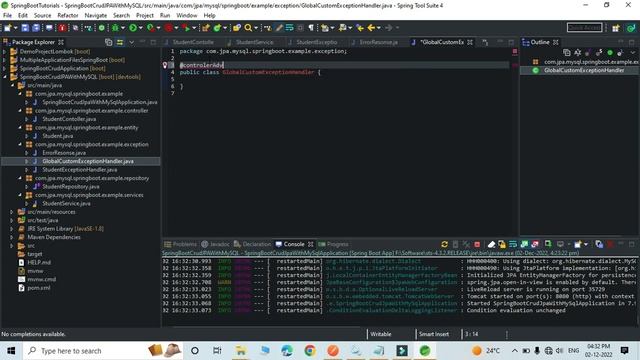Click the Save toolbar icon
This screenshot has height=360, width=640.
[25, 28]
